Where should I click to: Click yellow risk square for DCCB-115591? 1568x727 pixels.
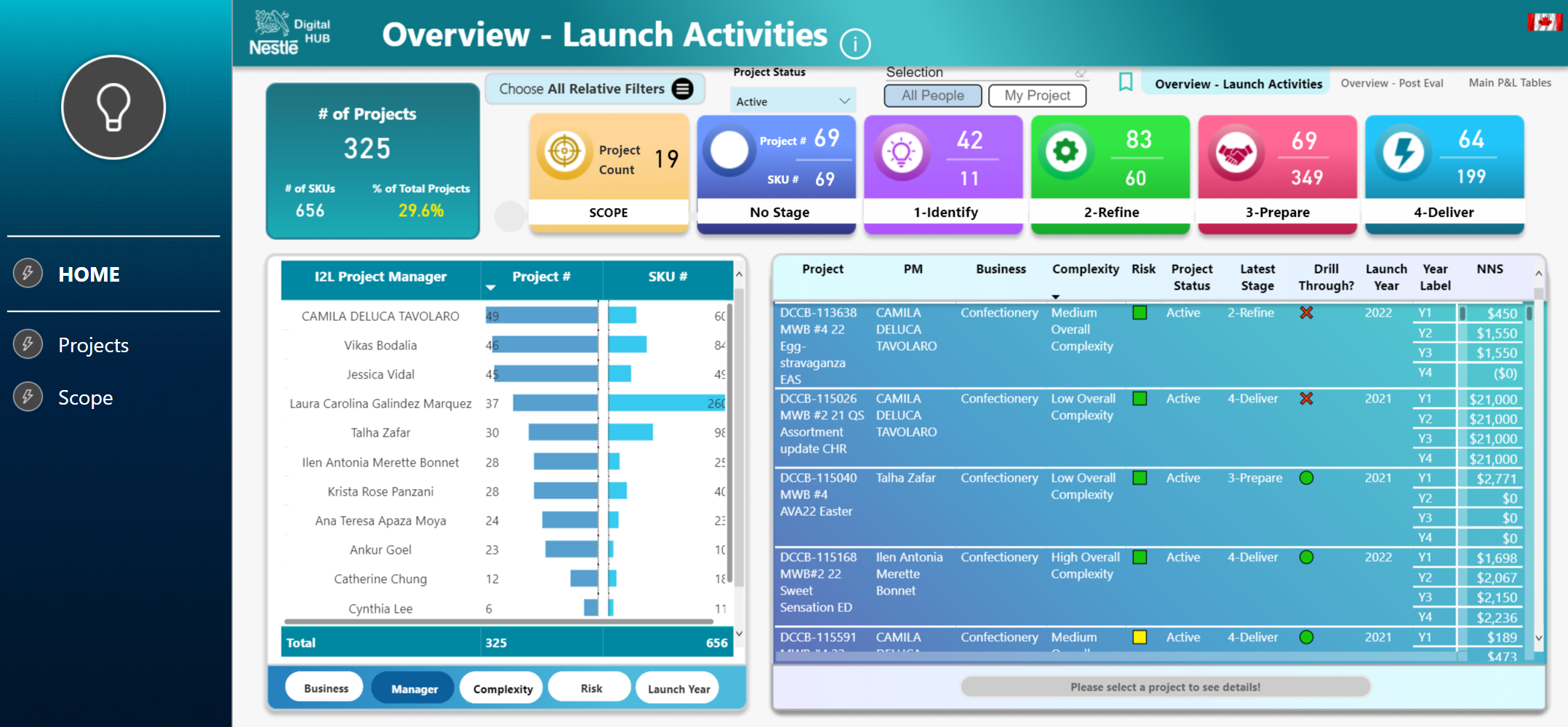1140,637
